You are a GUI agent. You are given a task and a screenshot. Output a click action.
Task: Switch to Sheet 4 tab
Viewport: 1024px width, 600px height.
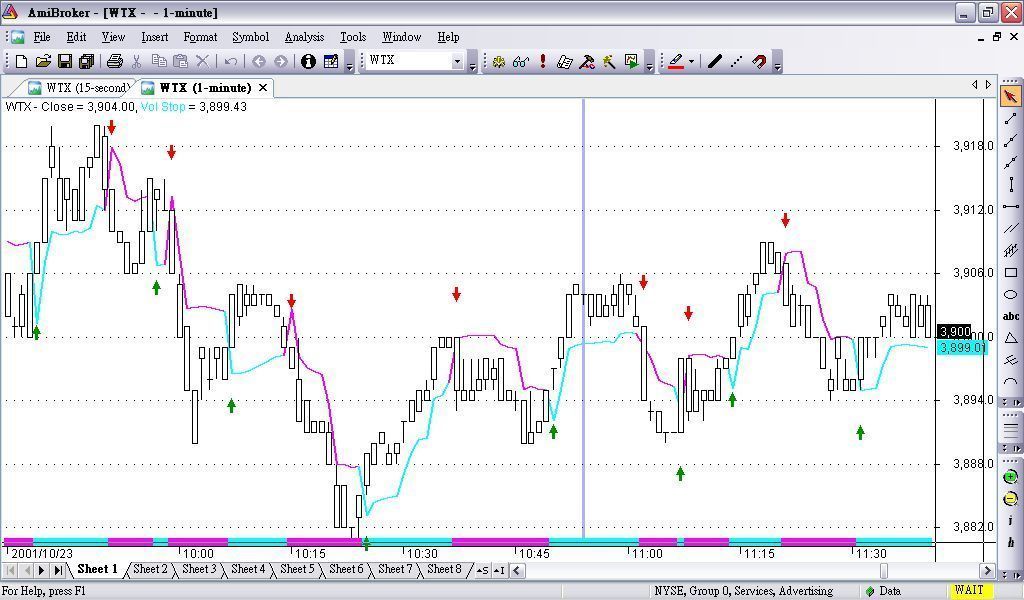click(248, 569)
